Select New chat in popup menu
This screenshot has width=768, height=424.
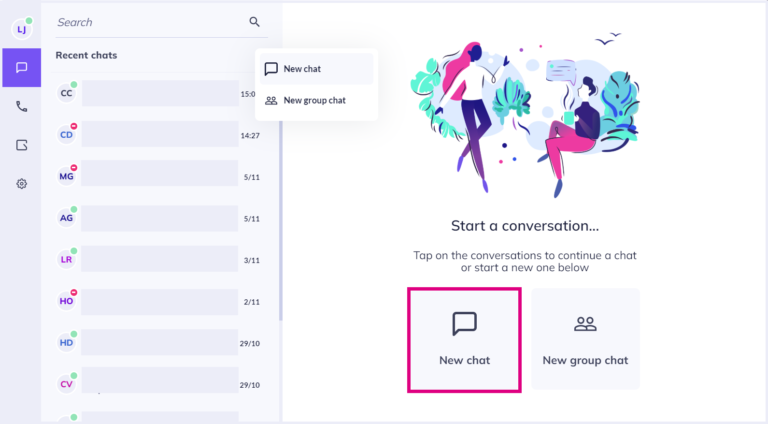pos(316,69)
